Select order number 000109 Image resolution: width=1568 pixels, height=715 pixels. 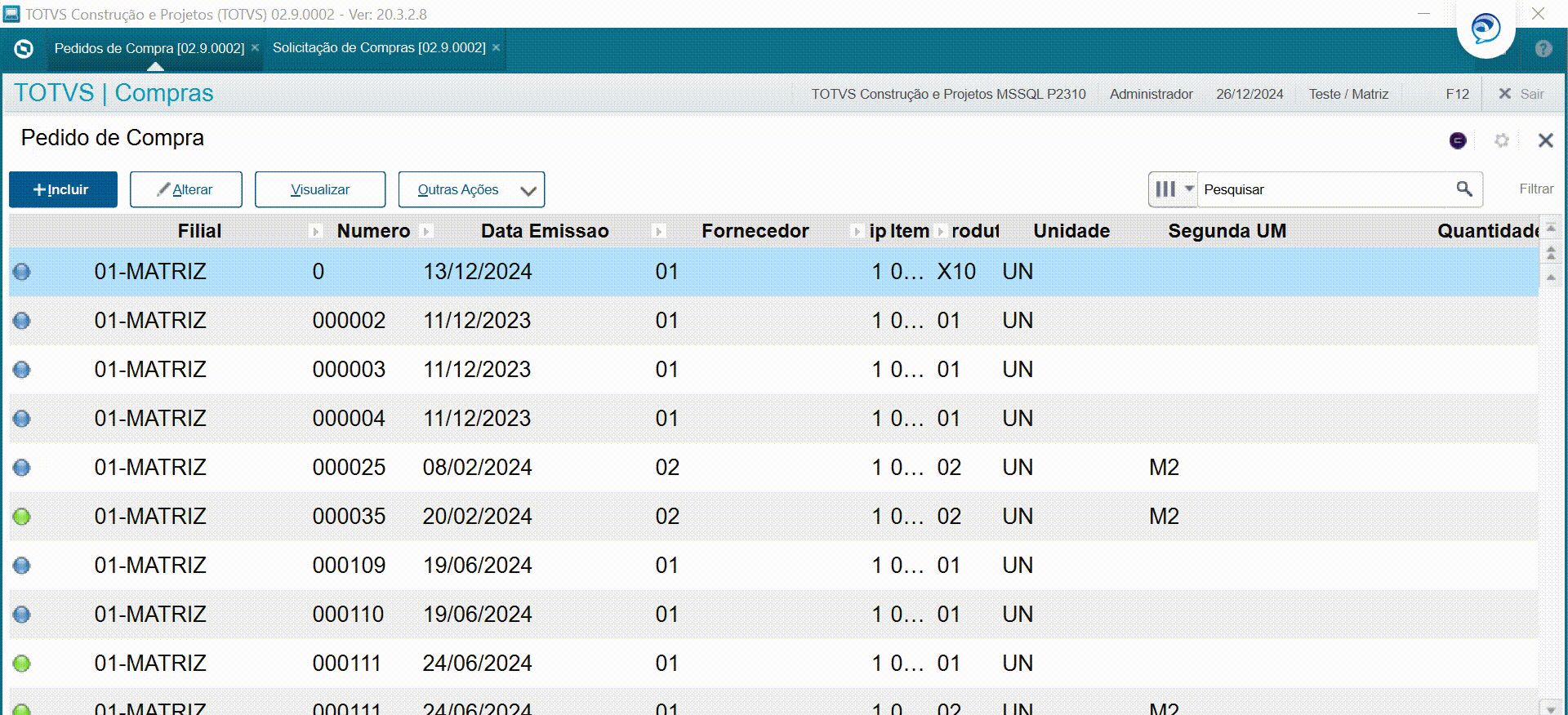pos(349,566)
